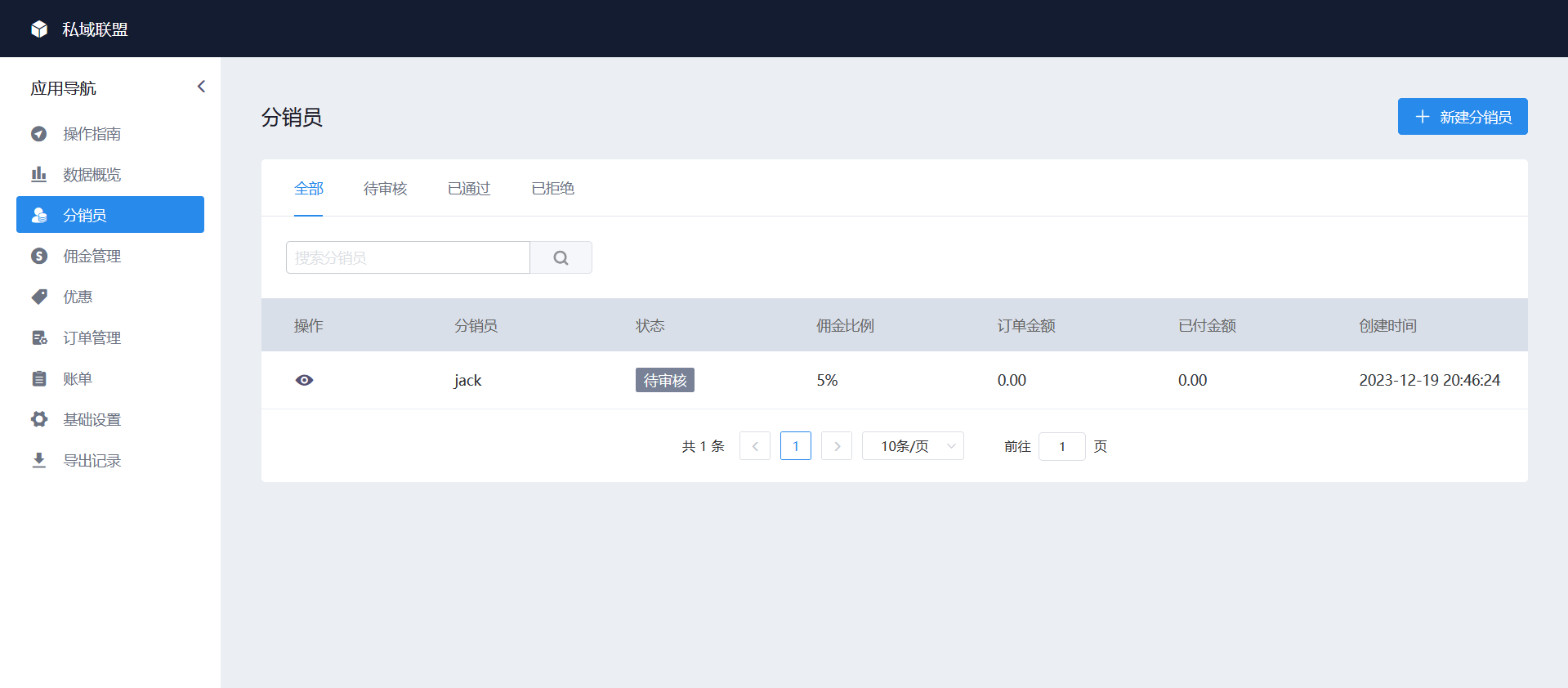Go to the next page with the arrow

[x=837, y=446]
